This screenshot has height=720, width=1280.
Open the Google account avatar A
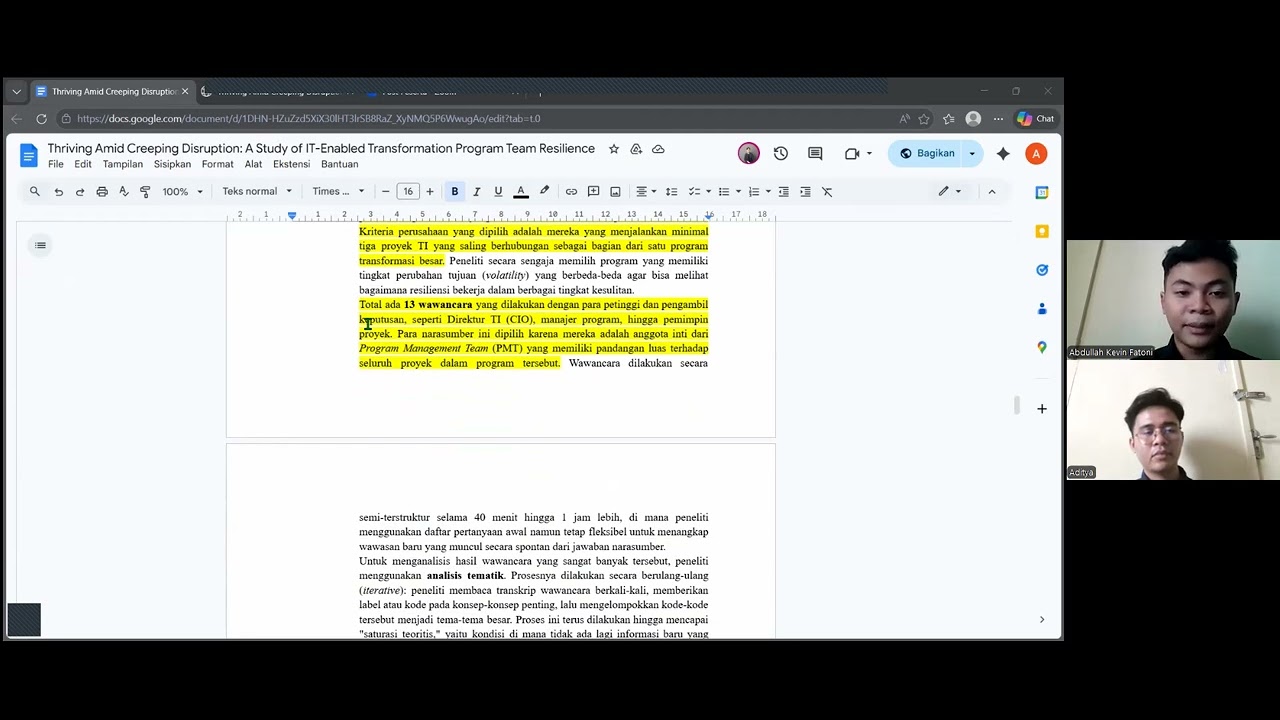point(1036,153)
